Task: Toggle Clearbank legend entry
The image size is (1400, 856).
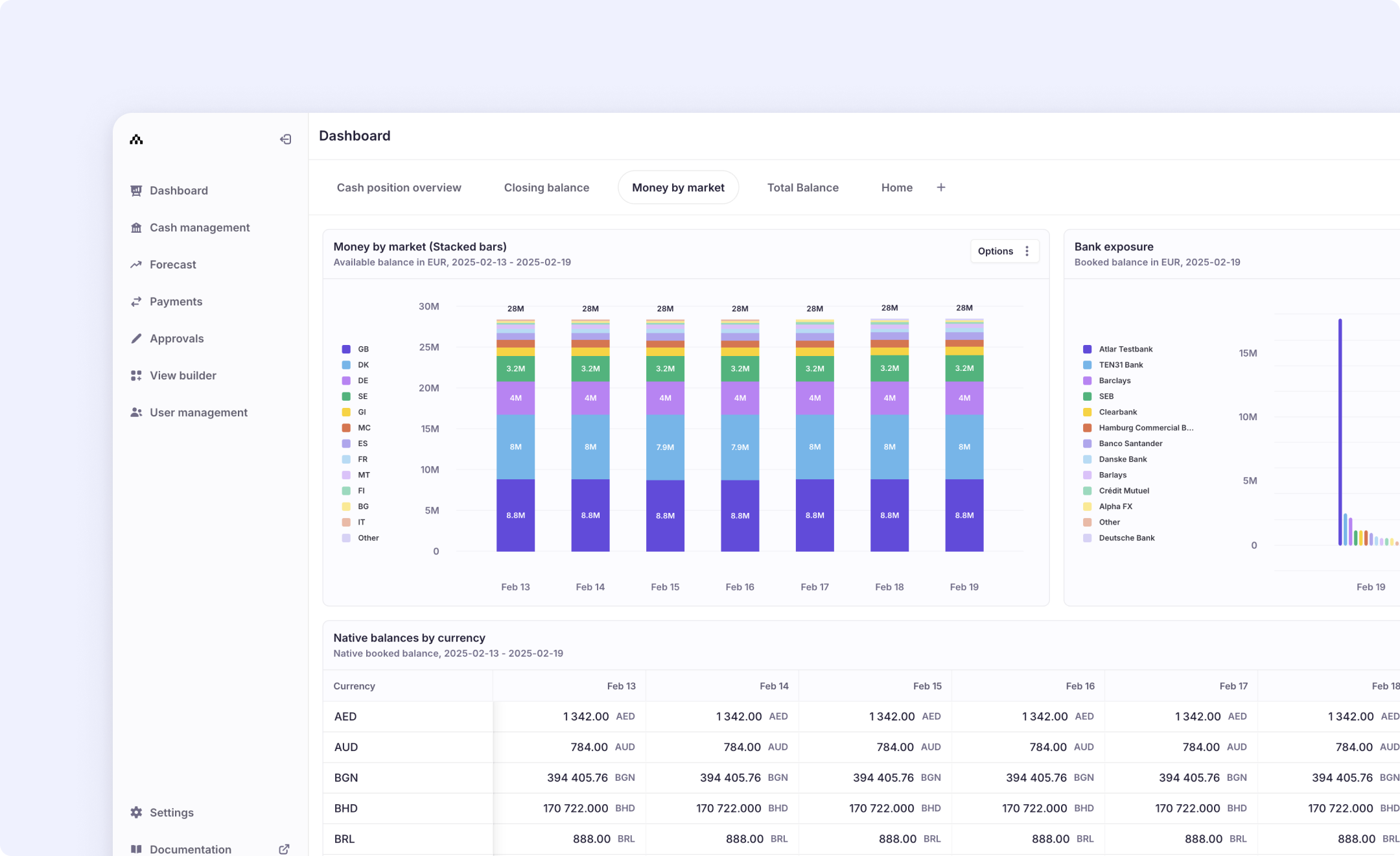Action: coord(1110,412)
